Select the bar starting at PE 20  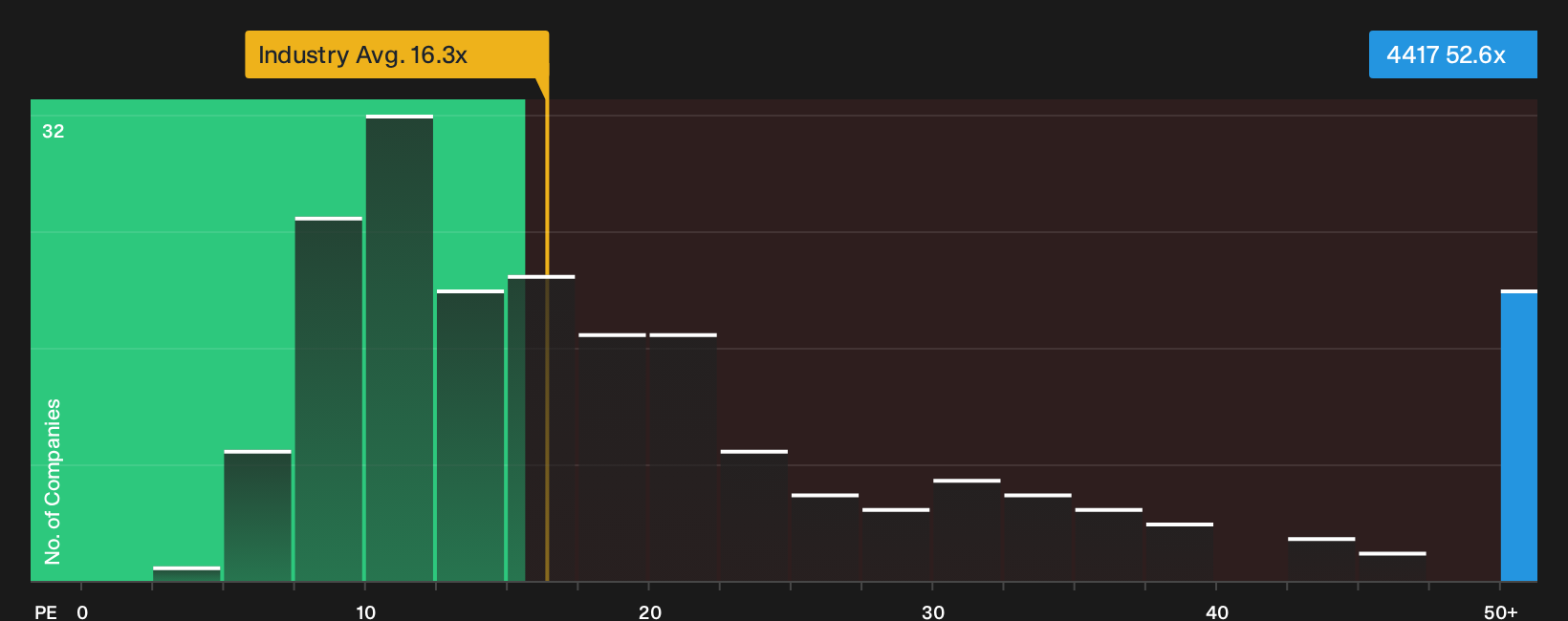683,458
